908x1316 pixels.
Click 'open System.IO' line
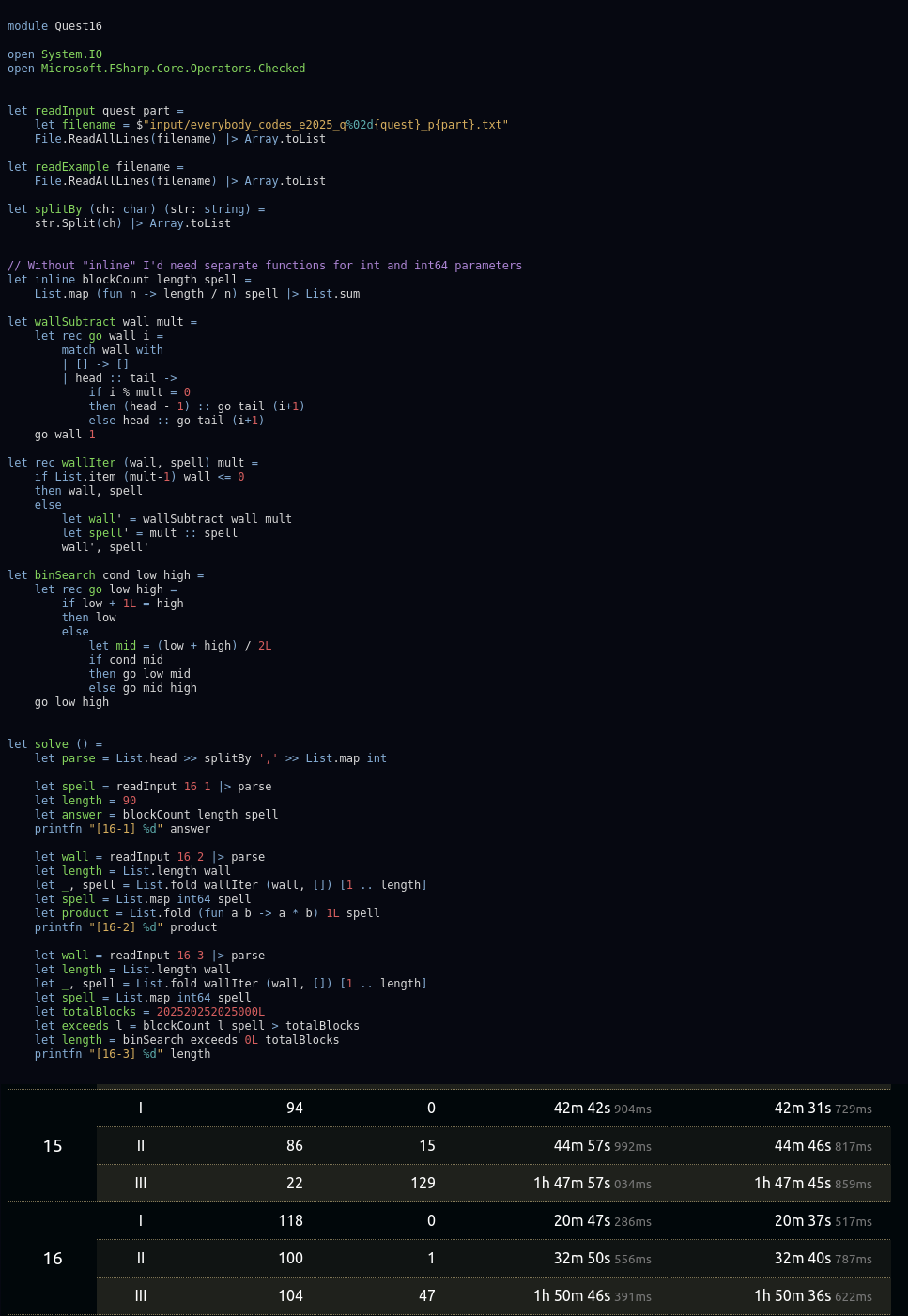[x=54, y=54]
